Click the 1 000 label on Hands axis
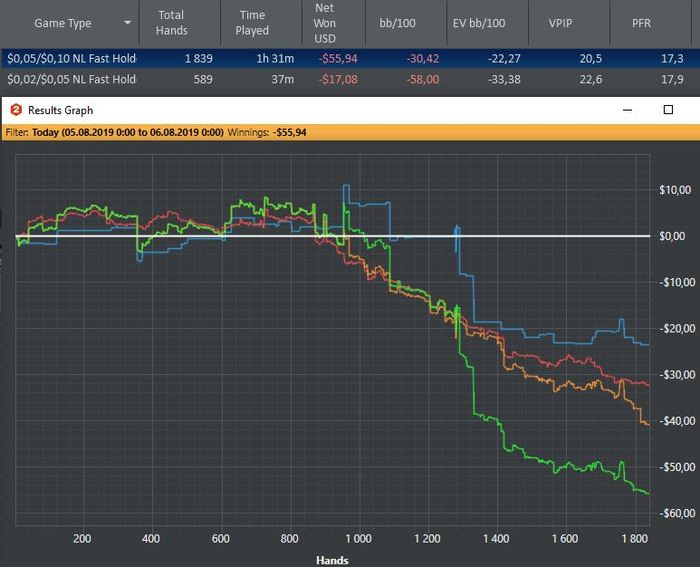This screenshot has height=567, width=700. tap(358, 538)
